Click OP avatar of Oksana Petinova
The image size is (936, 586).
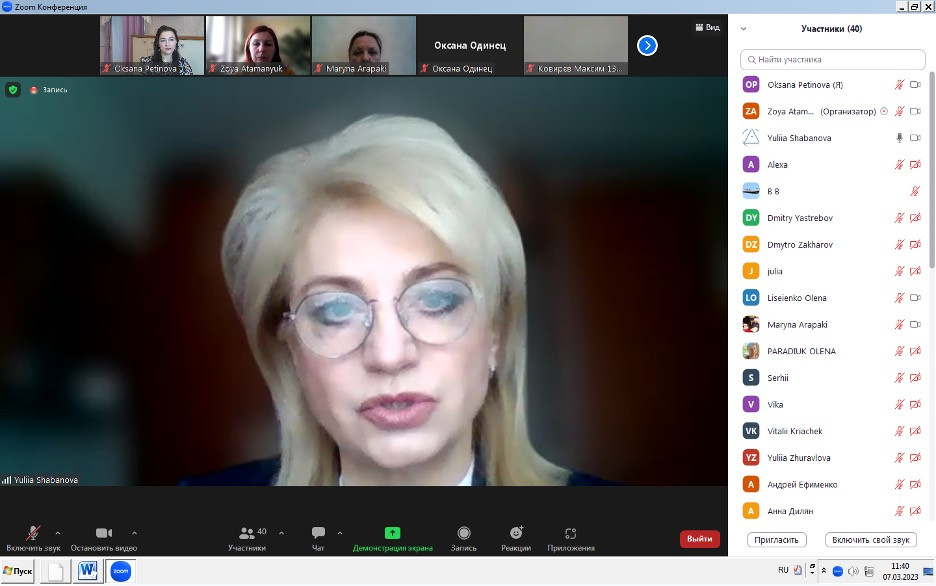[751, 85]
